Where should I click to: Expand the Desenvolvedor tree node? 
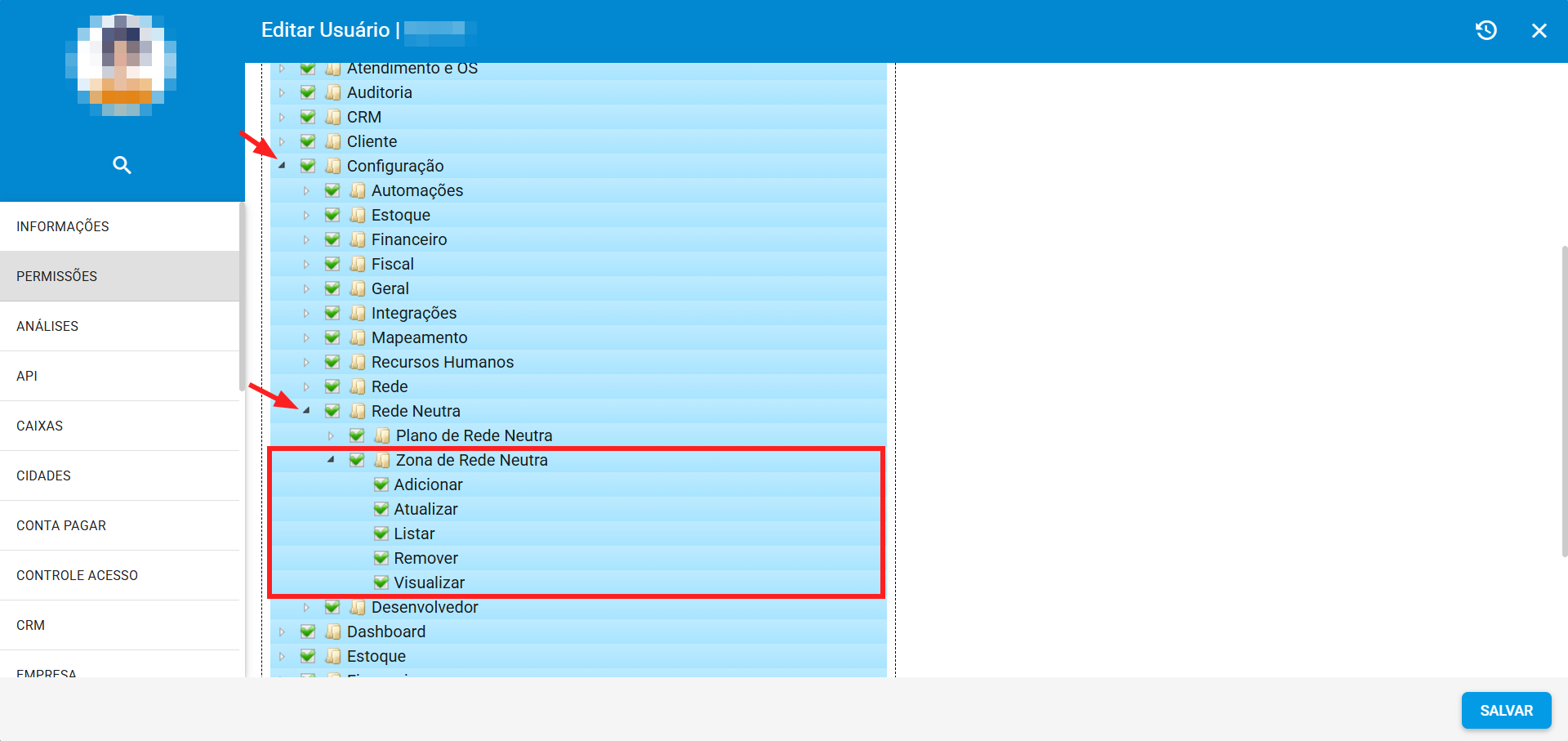point(307,607)
